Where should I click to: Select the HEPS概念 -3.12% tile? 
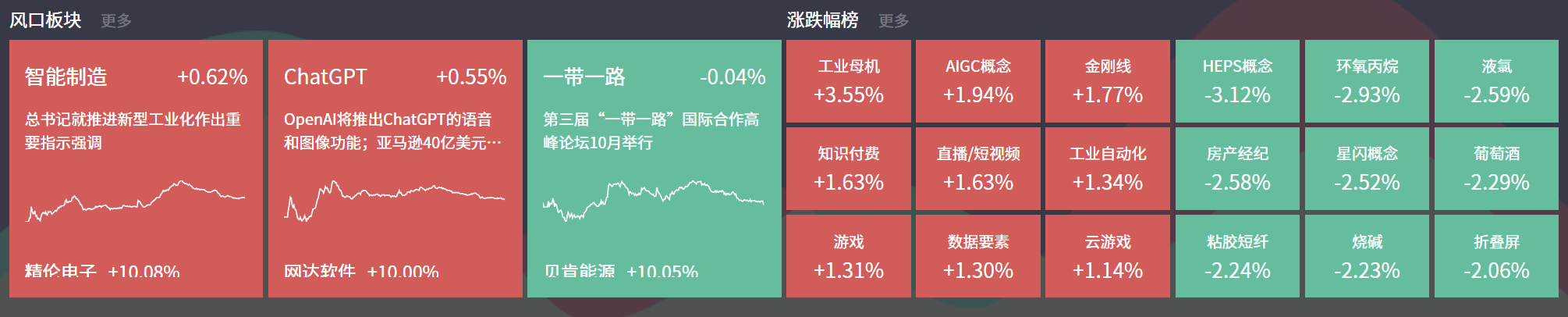click(1237, 81)
